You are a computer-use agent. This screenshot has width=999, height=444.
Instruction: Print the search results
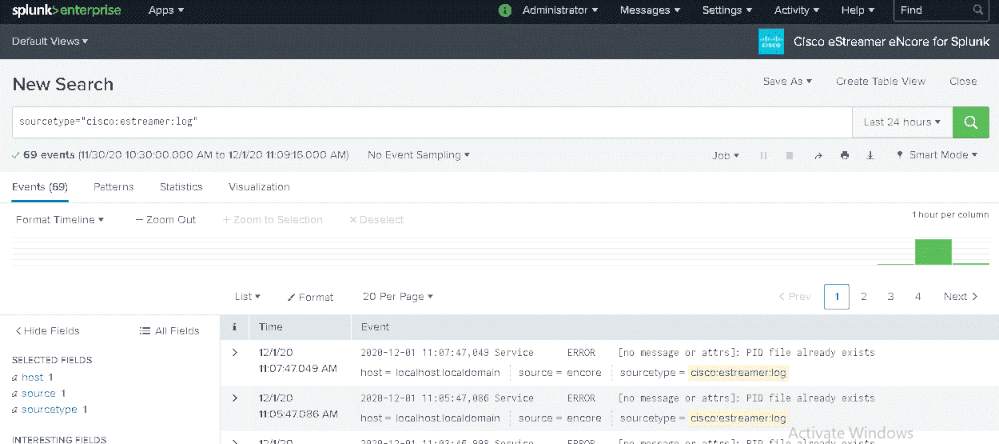click(845, 155)
